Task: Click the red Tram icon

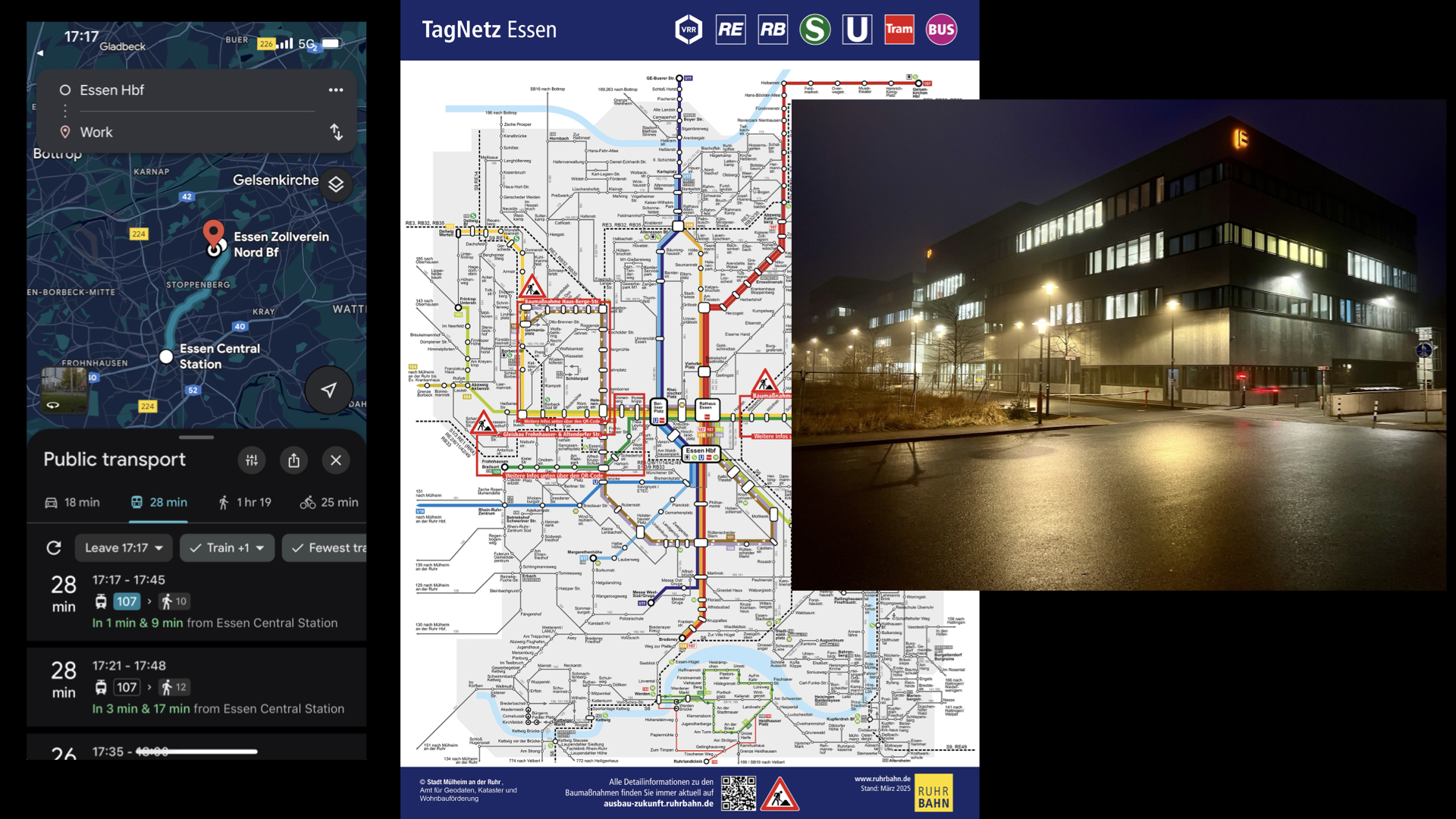Action: coord(899,30)
